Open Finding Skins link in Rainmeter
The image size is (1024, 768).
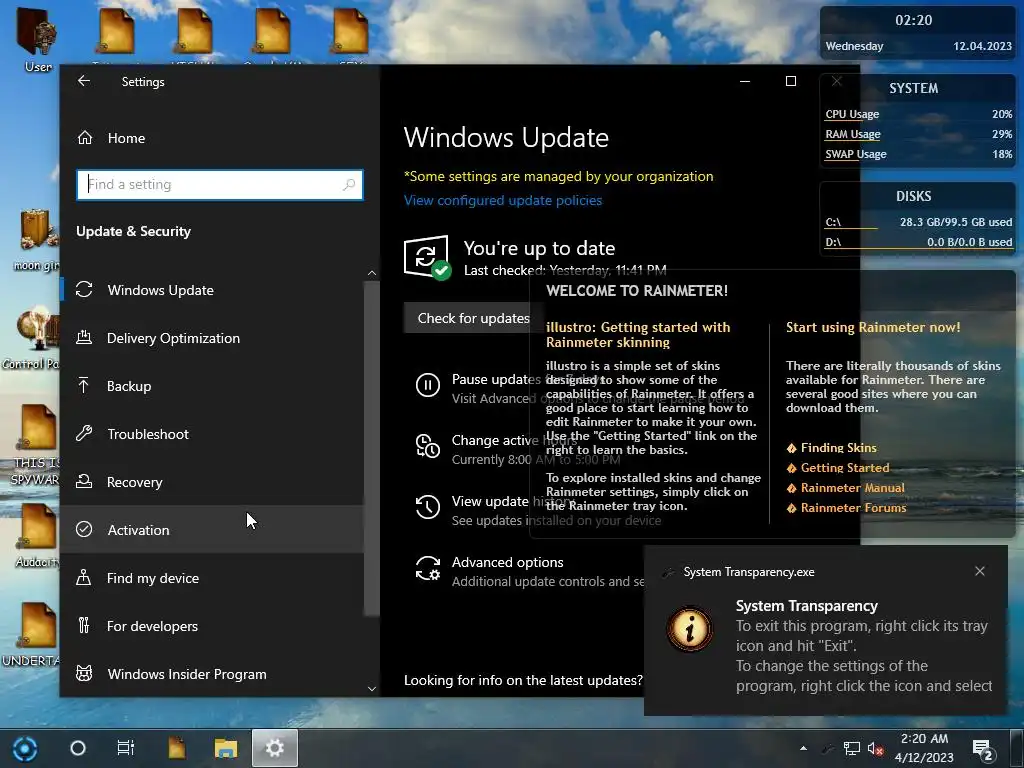(839, 448)
